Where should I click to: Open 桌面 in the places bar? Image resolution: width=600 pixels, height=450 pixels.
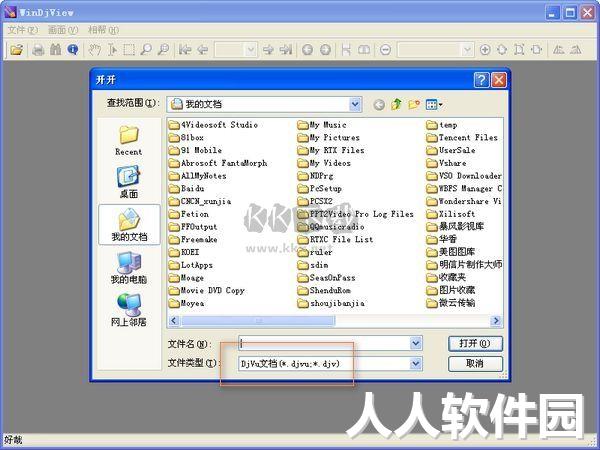129,182
